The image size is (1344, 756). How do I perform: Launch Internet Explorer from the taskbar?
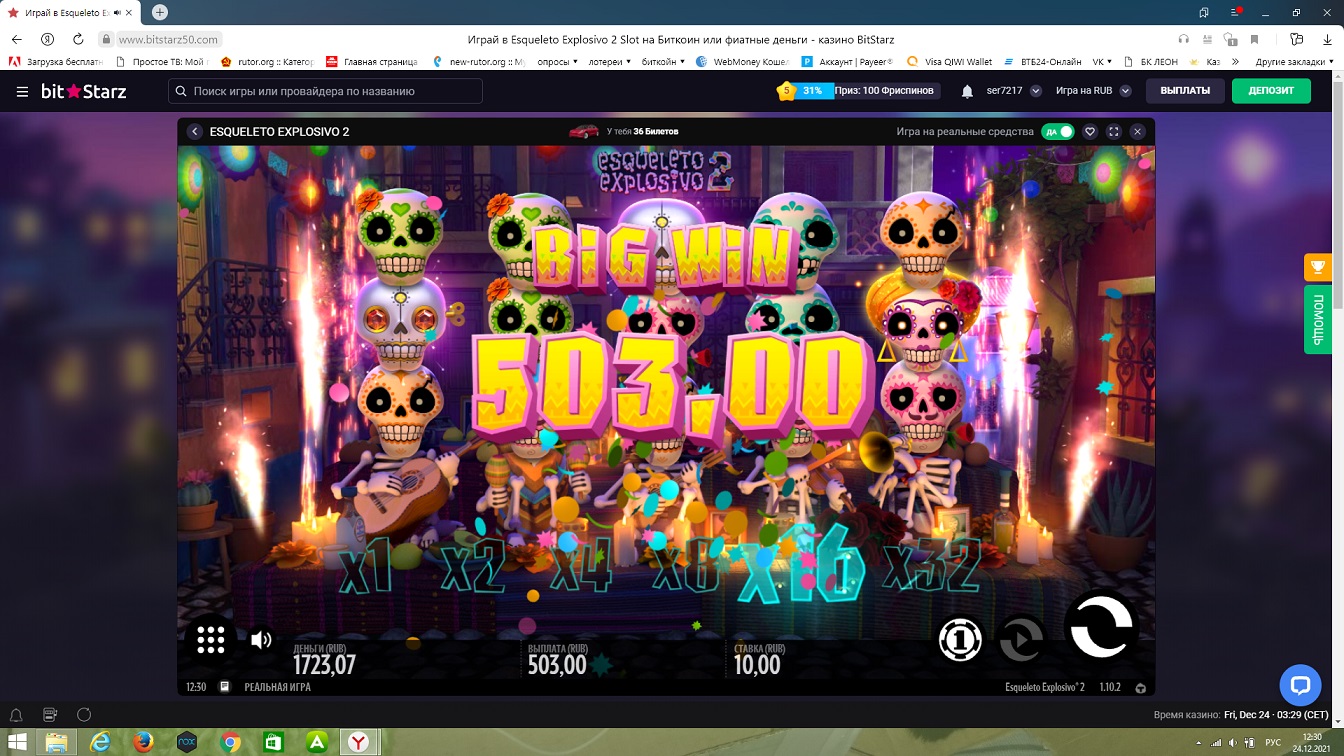100,742
